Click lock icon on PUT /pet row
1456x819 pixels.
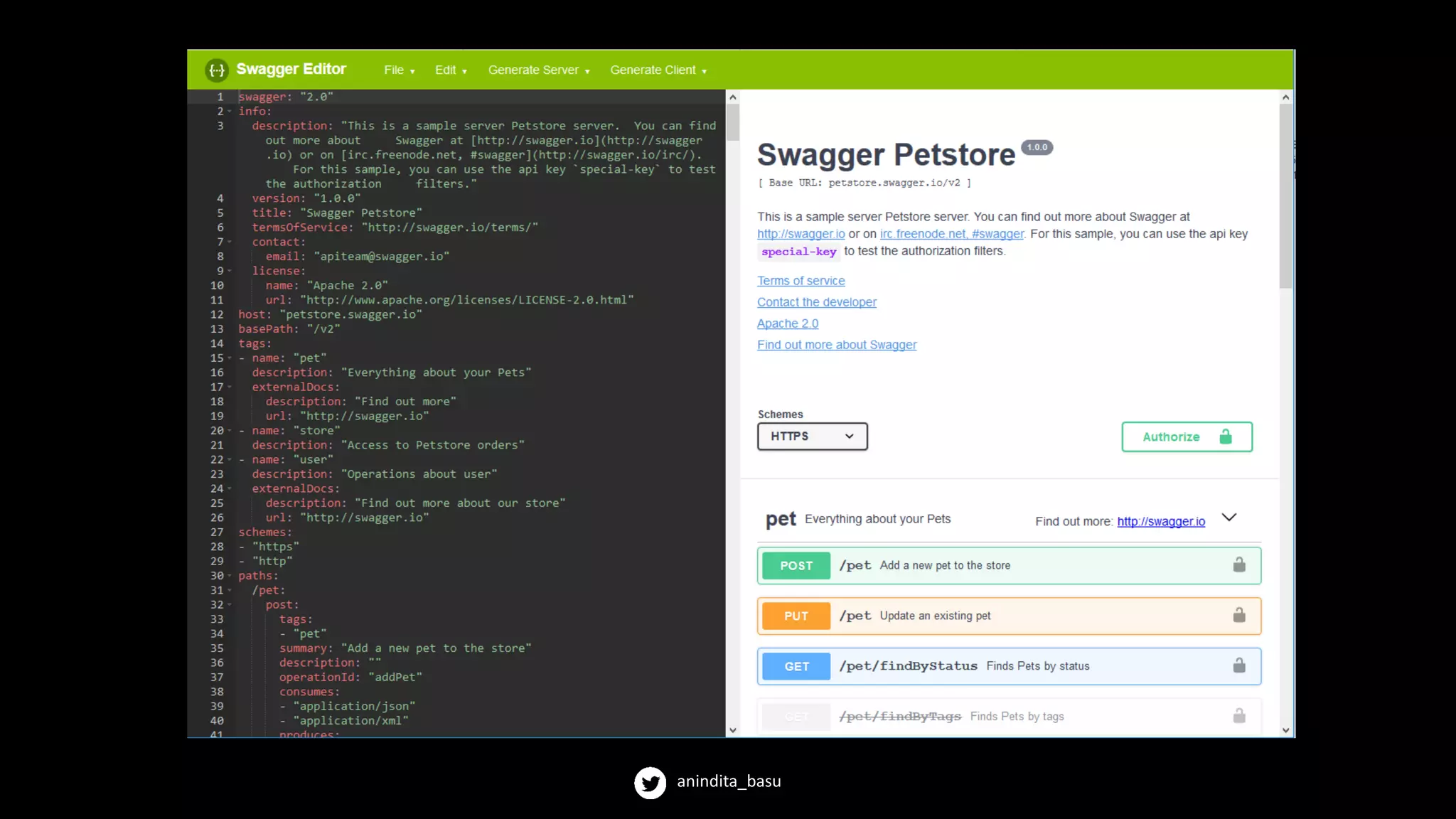(1239, 616)
